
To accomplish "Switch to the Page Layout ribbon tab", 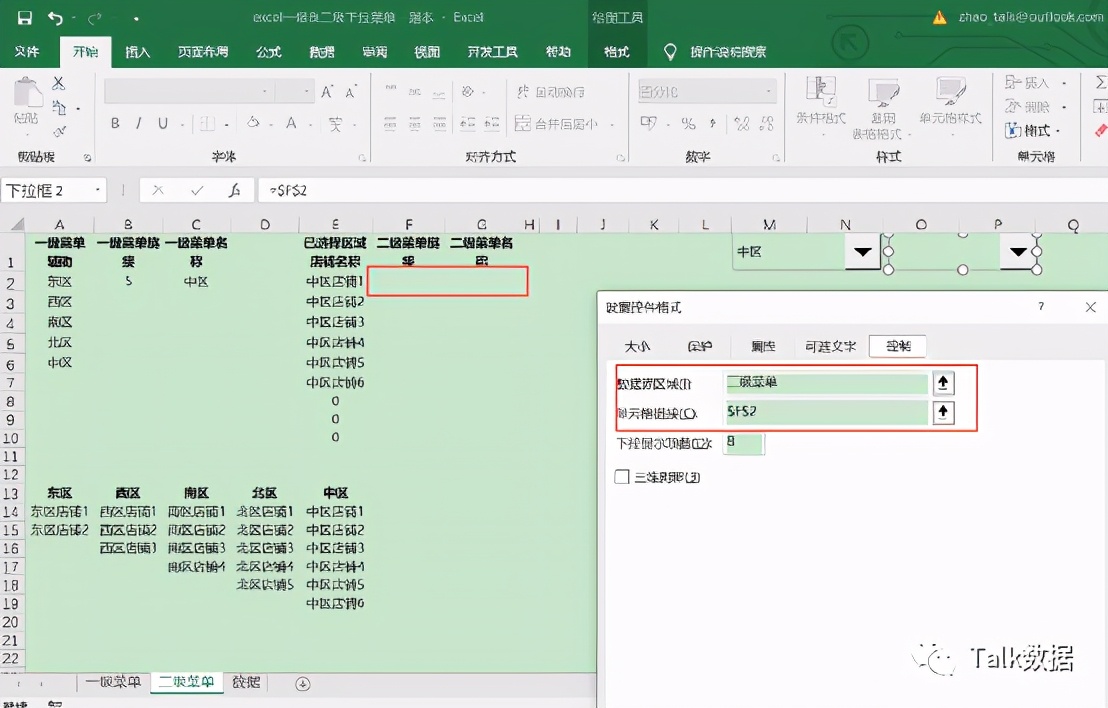I will [203, 52].
